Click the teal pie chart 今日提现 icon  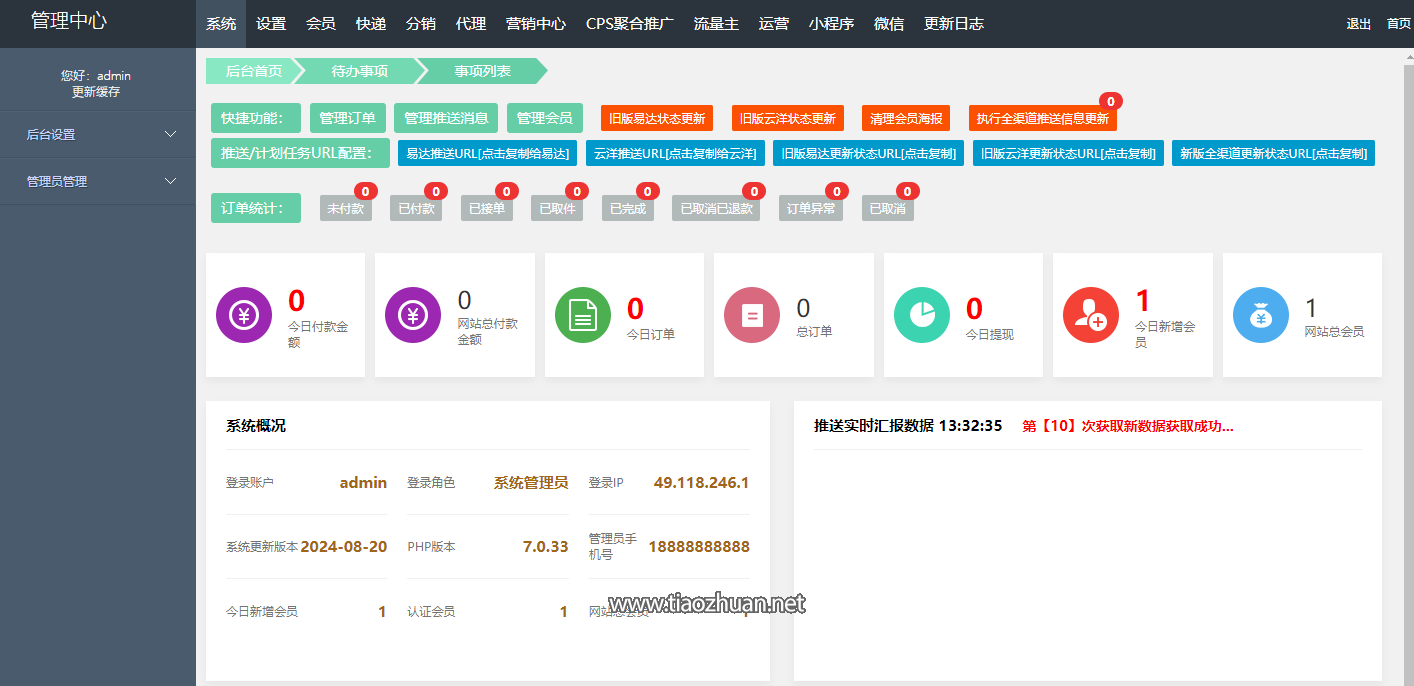[x=922, y=315]
